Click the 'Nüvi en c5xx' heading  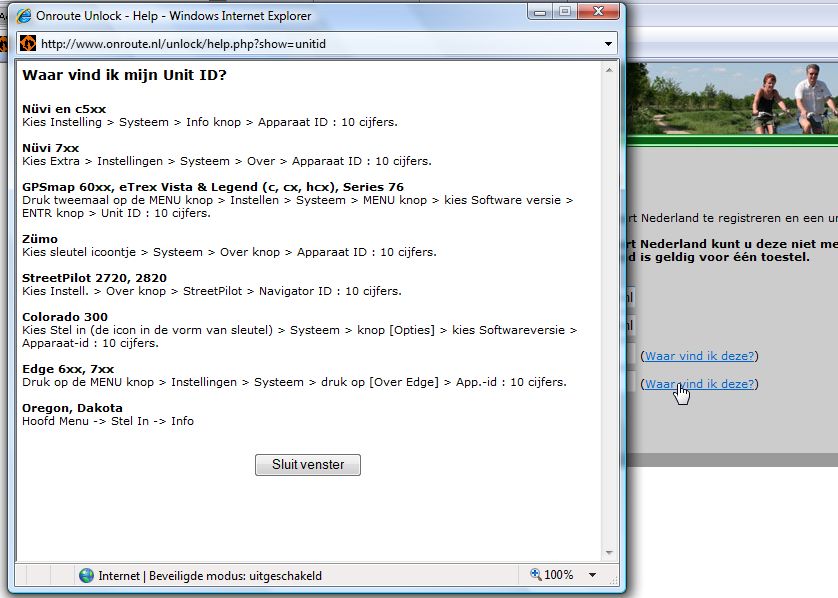pyautogui.click(x=64, y=109)
